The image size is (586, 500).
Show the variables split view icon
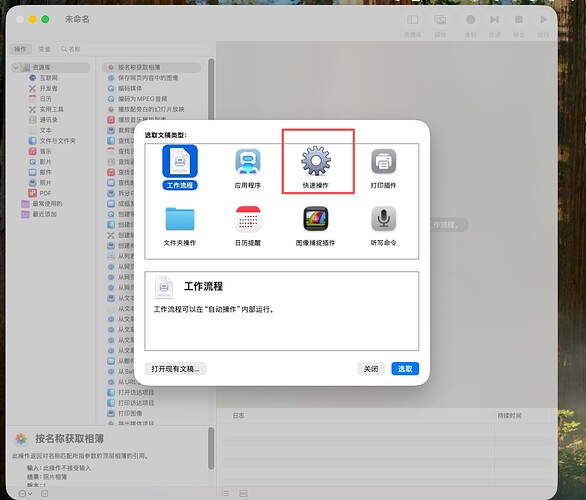243,494
